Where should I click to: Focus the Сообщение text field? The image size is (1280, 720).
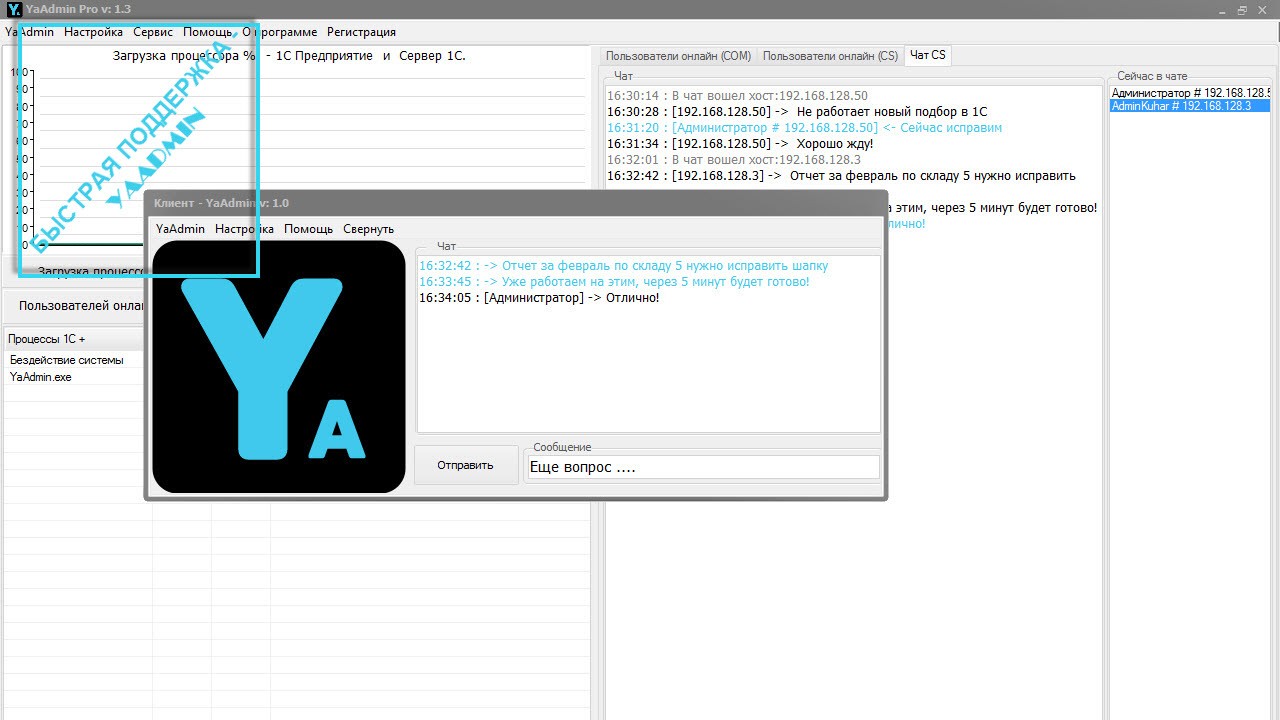(703, 467)
